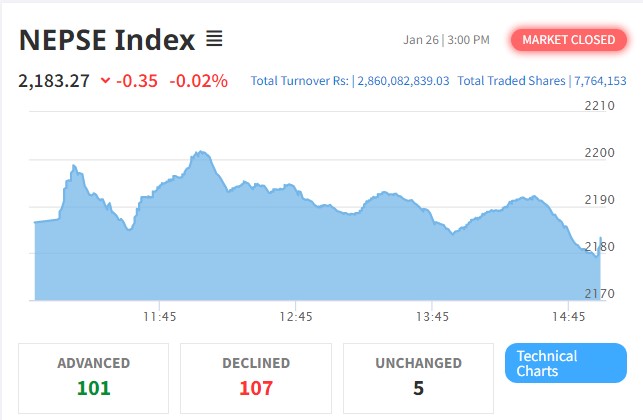This screenshot has width=643, height=420.
Task: Click the -0.35 point change value
Action: tap(137, 80)
